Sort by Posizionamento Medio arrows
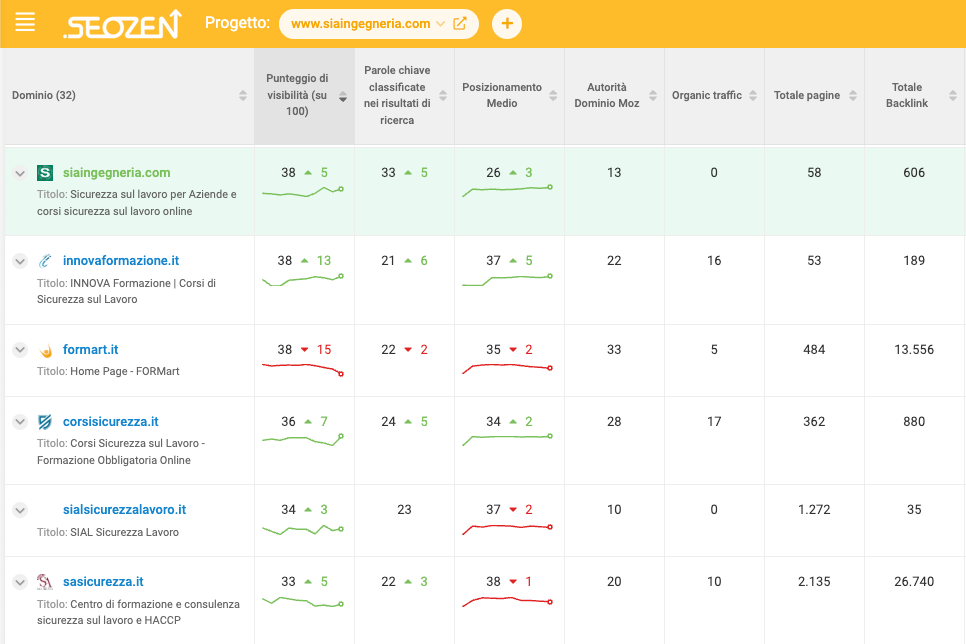The height and width of the screenshot is (644, 966). coord(553,96)
